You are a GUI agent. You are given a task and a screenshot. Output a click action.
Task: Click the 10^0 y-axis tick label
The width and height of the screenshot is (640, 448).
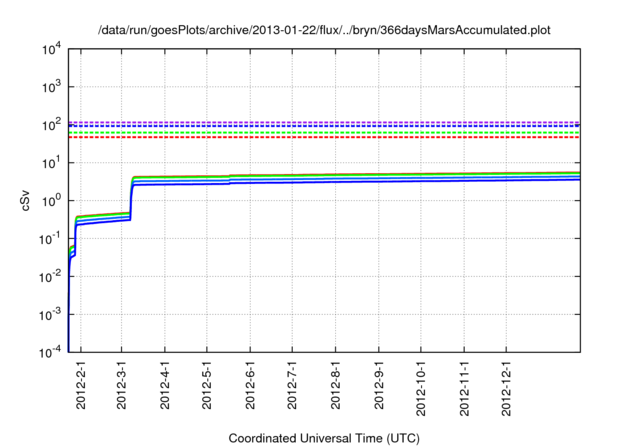tap(52, 201)
